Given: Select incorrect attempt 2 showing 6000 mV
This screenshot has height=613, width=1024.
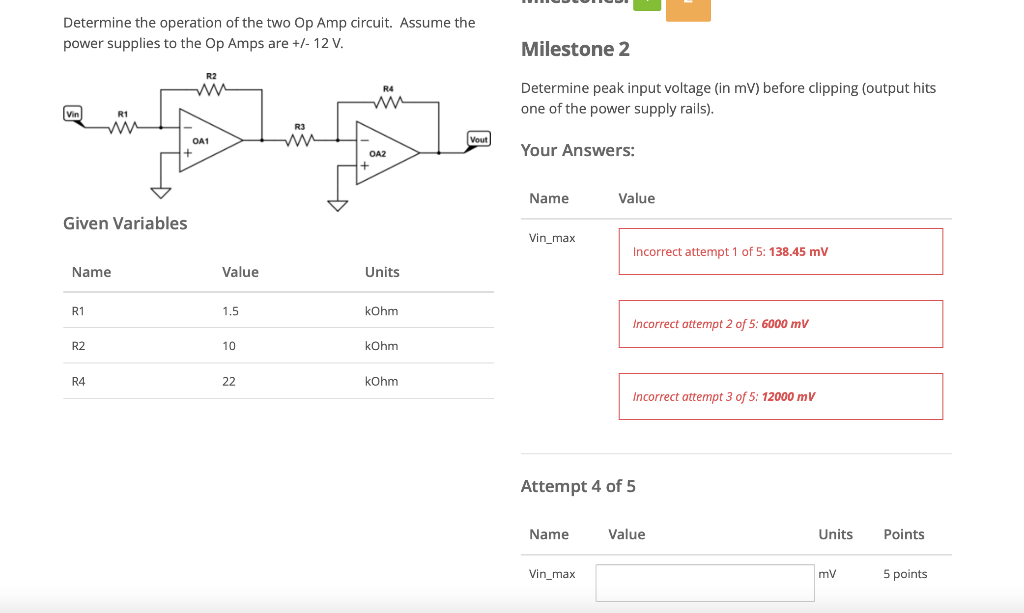Looking at the screenshot, I should pyautogui.click(x=780, y=323).
